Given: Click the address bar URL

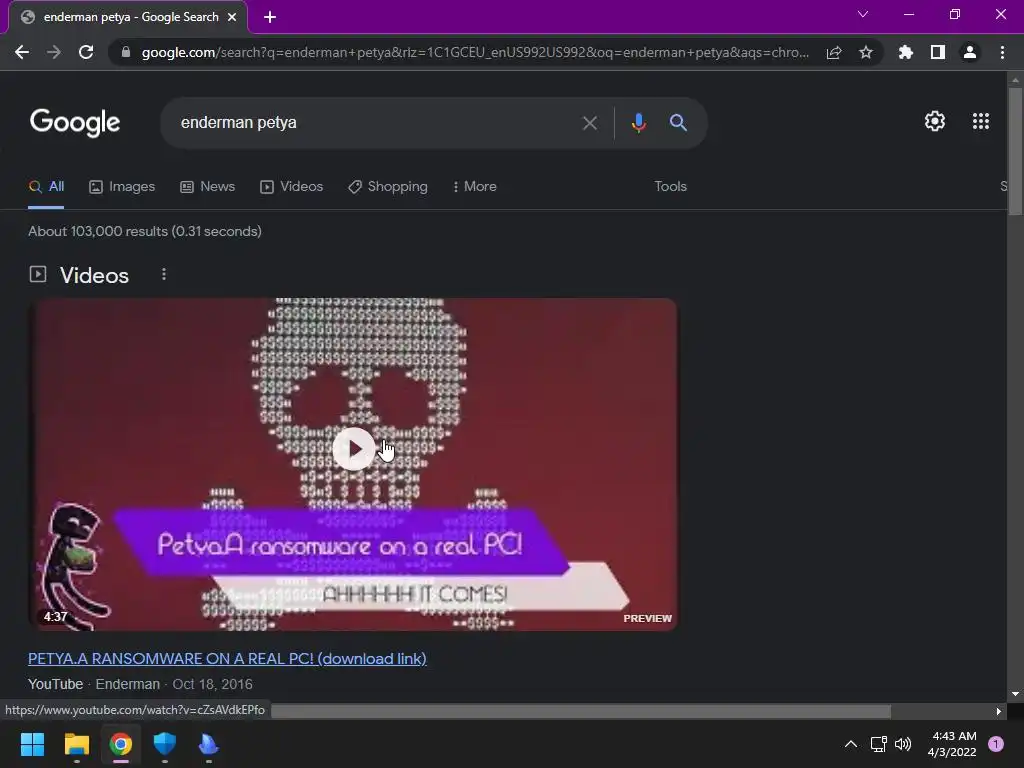Looking at the screenshot, I should pyautogui.click(x=475, y=52).
